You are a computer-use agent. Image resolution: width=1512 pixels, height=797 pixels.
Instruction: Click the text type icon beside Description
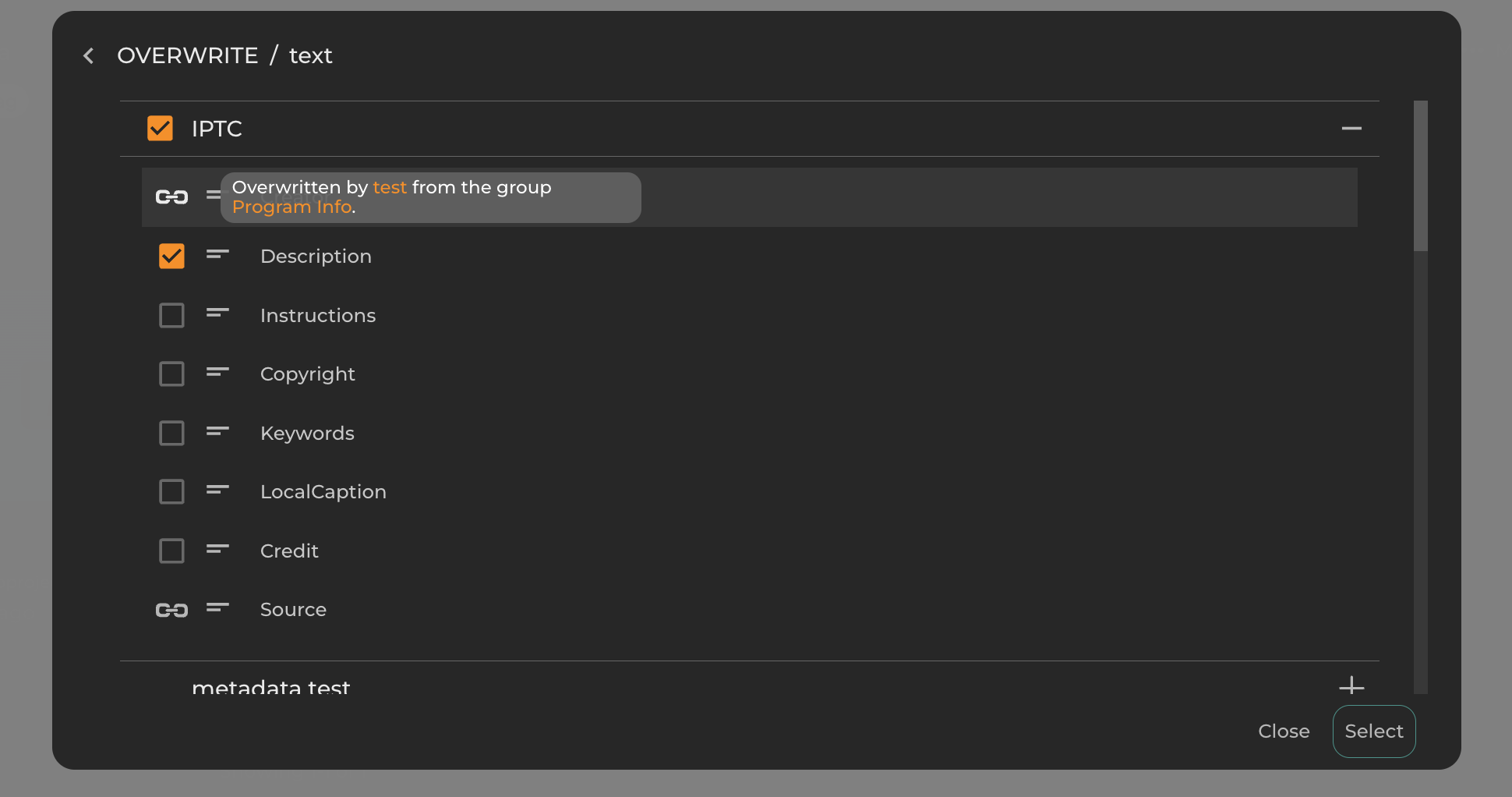pos(217,255)
